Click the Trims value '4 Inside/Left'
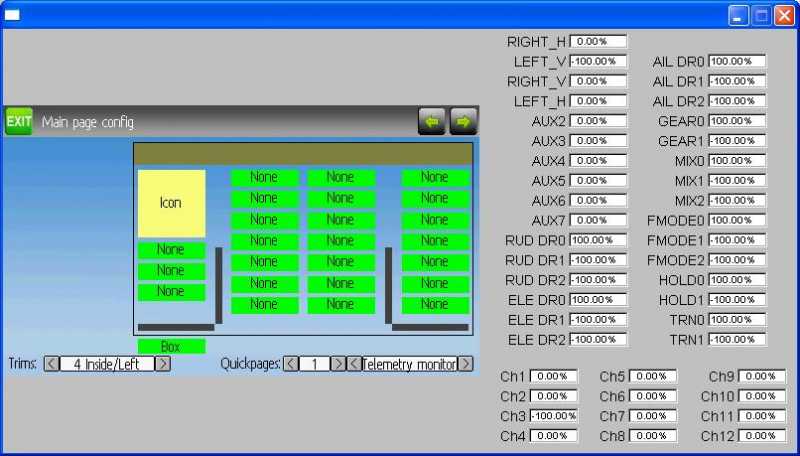The height and width of the screenshot is (456, 800). coord(107,364)
